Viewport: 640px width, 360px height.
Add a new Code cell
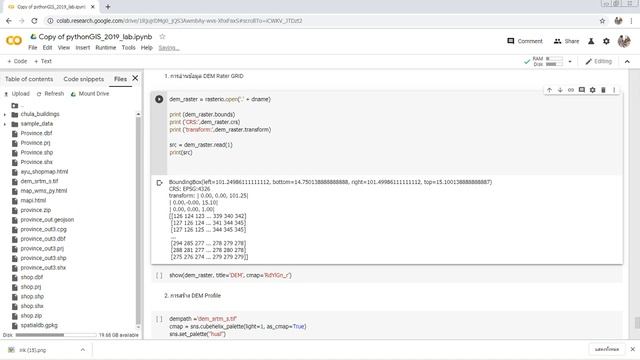tap(17, 61)
